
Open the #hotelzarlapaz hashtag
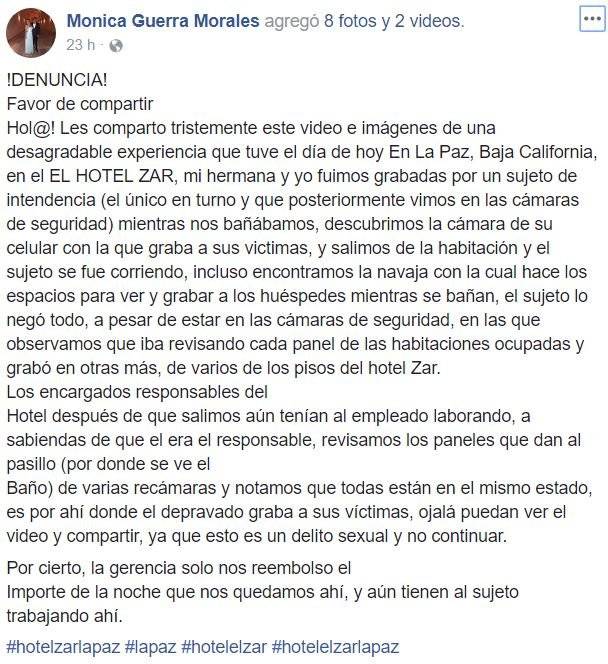[x=64, y=647]
